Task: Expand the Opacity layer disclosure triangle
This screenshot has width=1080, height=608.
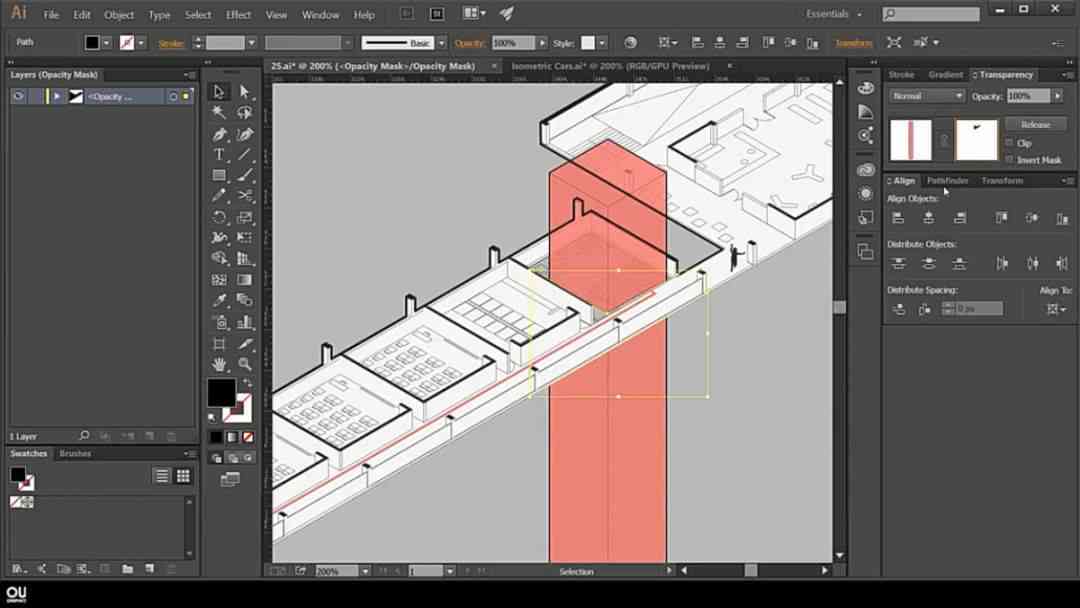Action: pyautogui.click(x=57, y=96)
